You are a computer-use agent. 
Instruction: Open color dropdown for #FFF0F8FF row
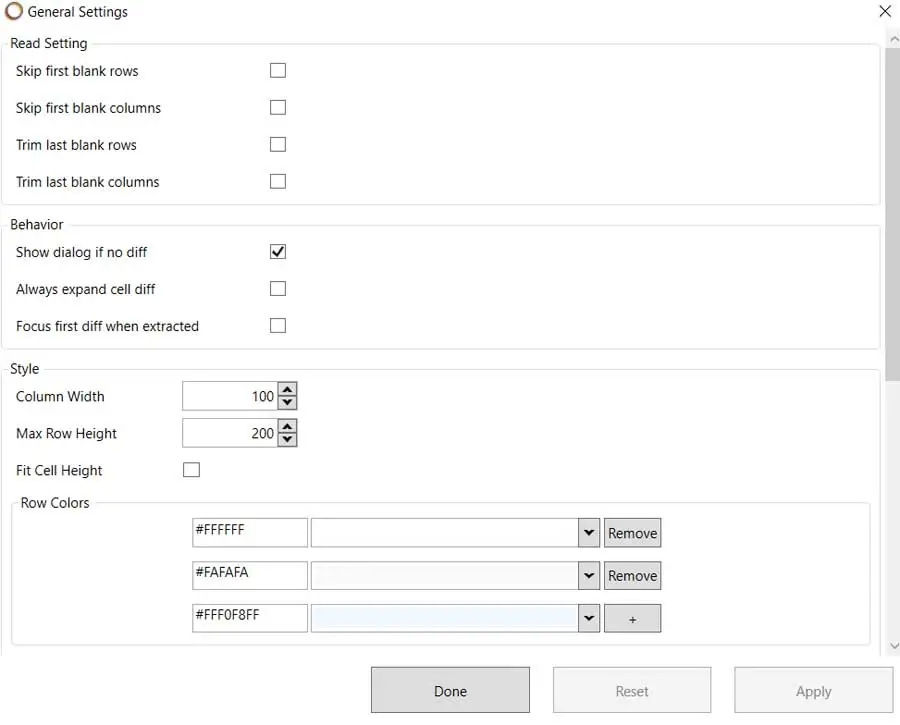click(589, 619)
